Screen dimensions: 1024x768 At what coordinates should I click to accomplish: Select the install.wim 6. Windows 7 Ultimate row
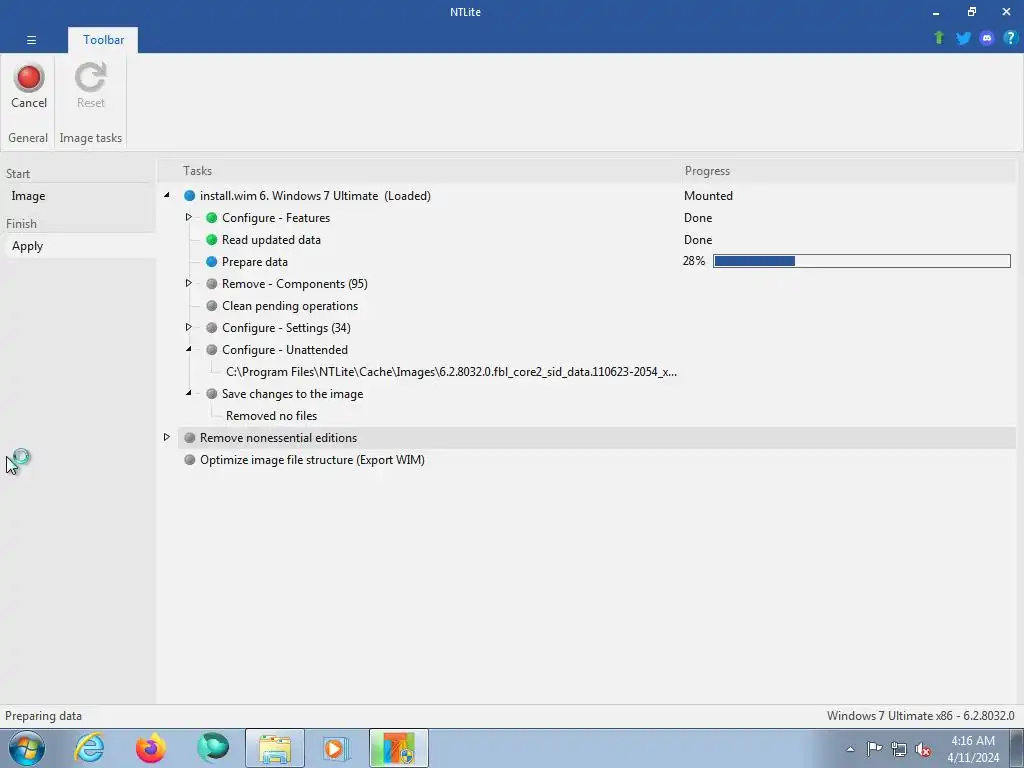[597, 196]
